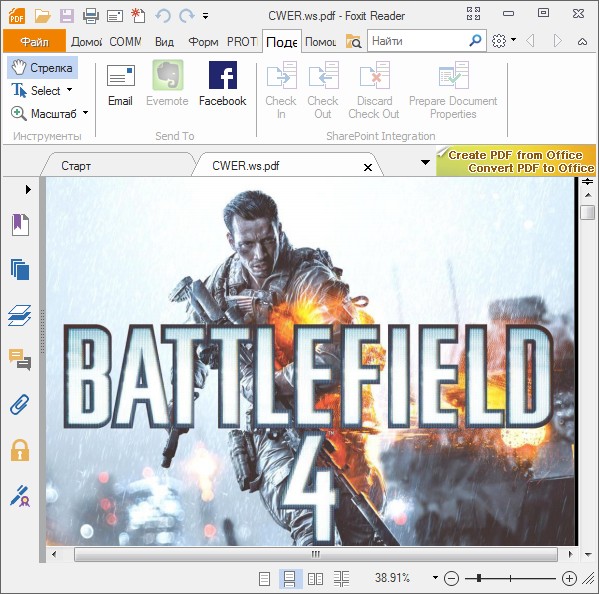
Task: Enable continuous page view mode
Action: click(x=290, y=579)
